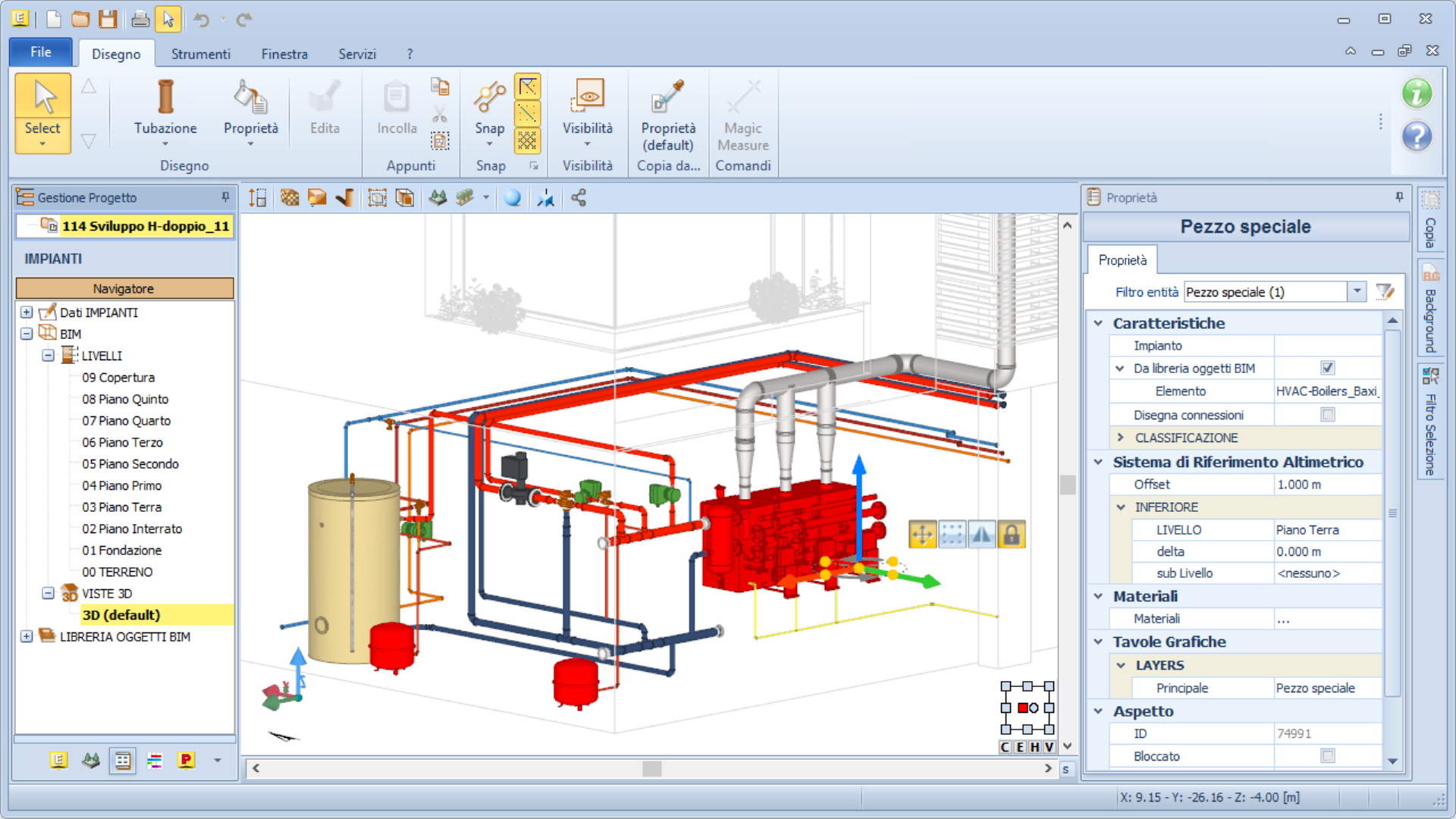Image resolution: width=1456 pixels, height=819 pixels.
Task: Click the blue sphere render icon
Action: (x=513, y=199)
